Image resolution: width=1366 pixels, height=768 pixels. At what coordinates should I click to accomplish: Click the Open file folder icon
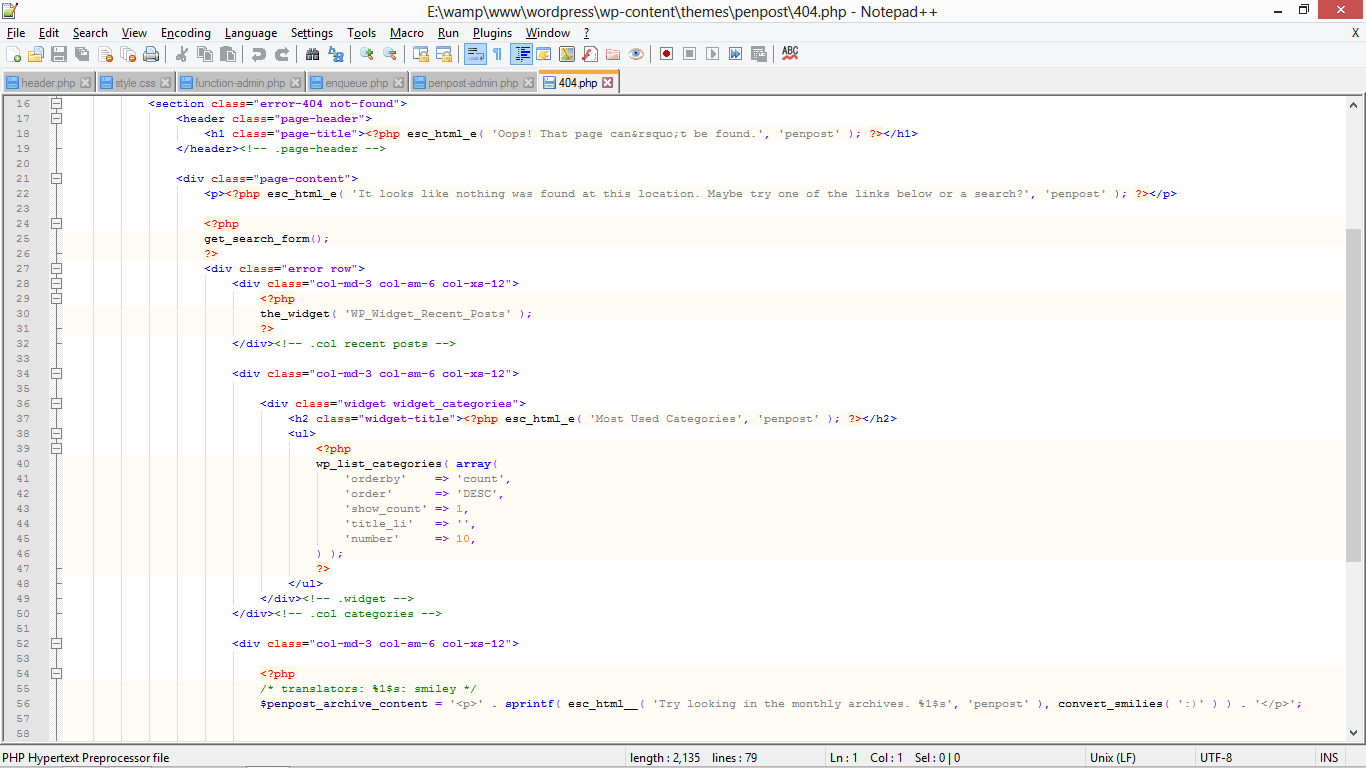[36, 54]
